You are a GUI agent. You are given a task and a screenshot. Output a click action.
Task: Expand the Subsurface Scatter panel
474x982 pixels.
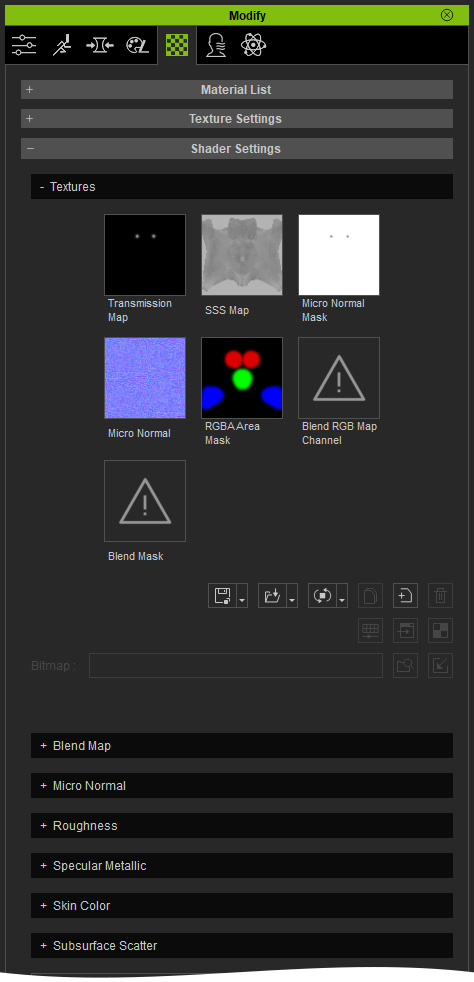pos(242,946)
